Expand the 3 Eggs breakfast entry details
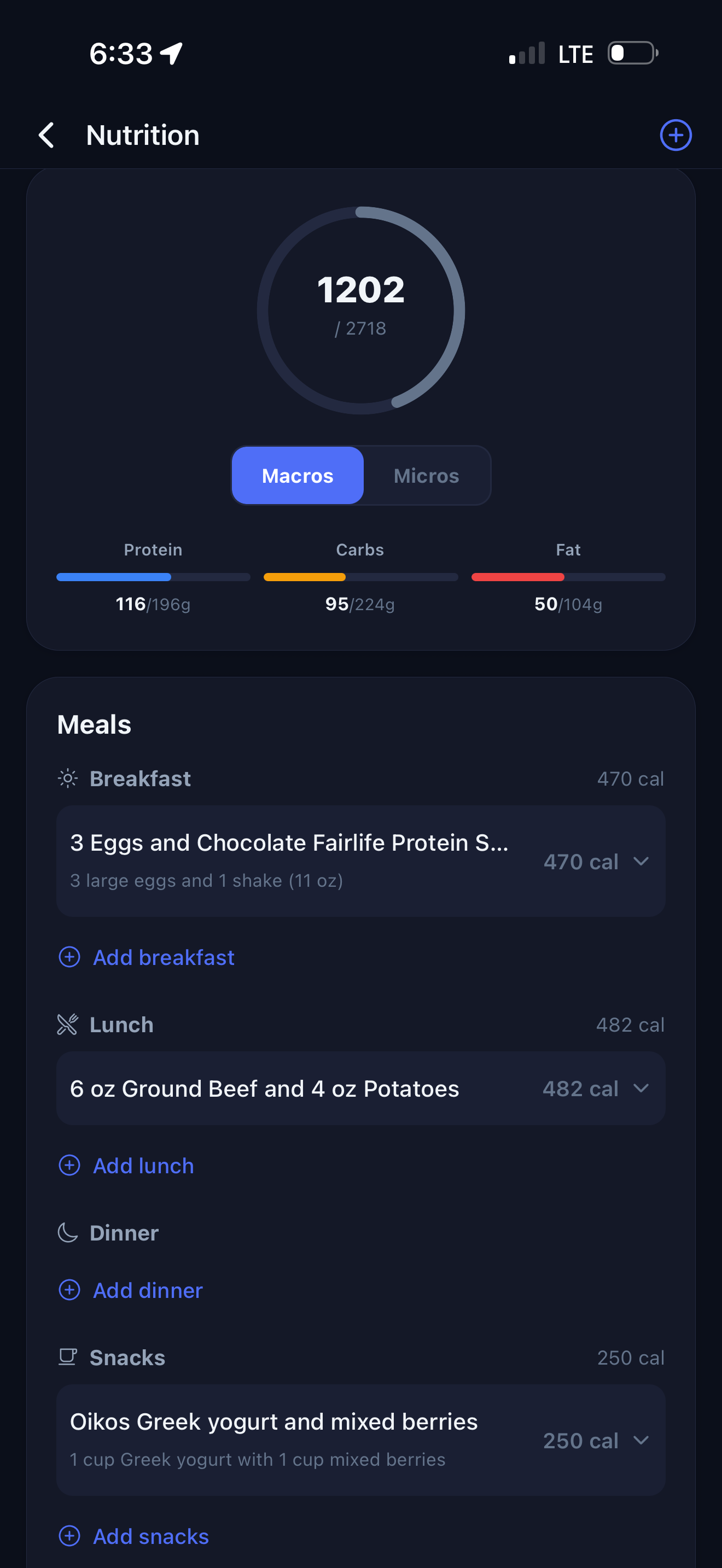The image size is (722, 1568). tap(642, 861)
